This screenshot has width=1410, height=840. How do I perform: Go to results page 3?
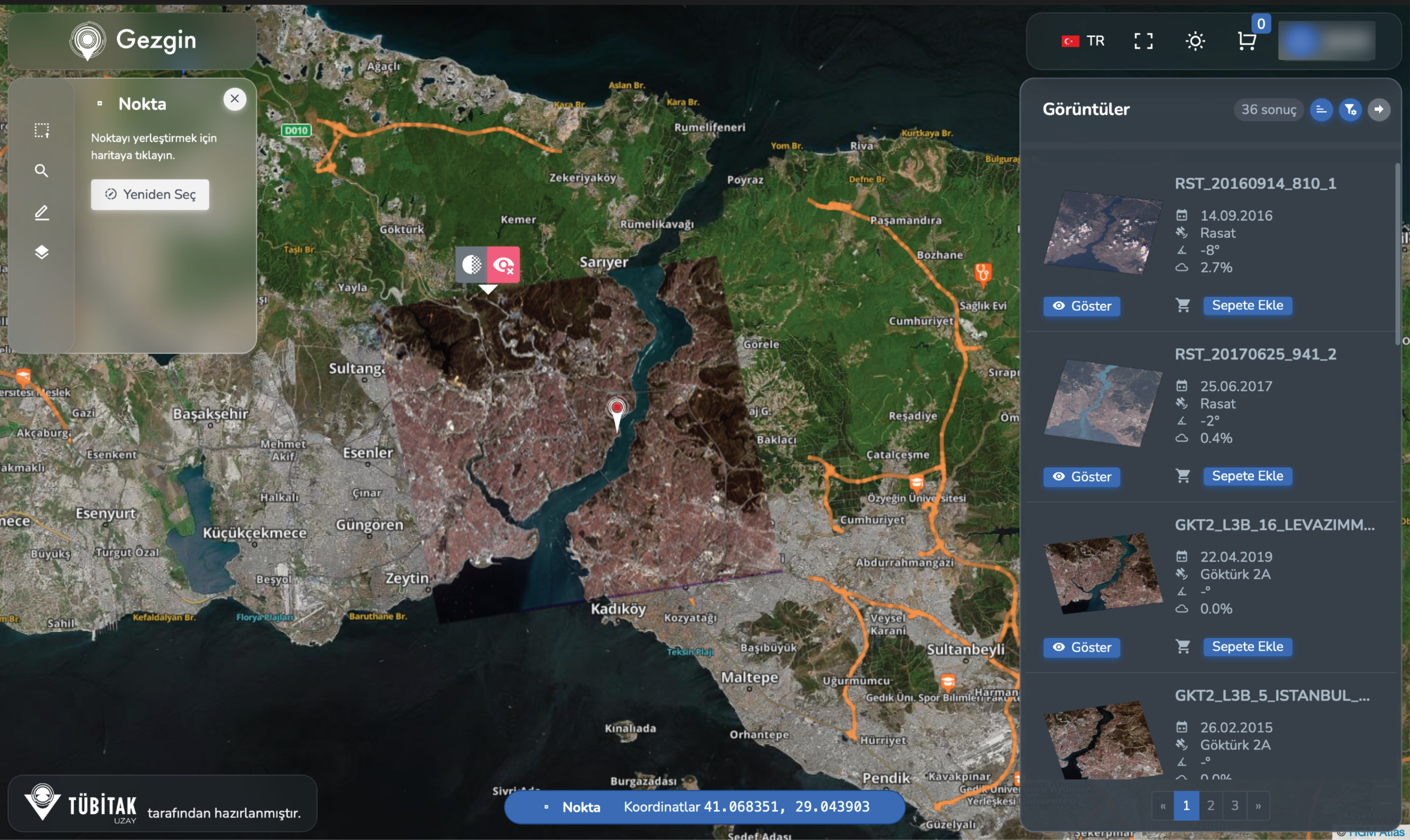pos(1234,805)
